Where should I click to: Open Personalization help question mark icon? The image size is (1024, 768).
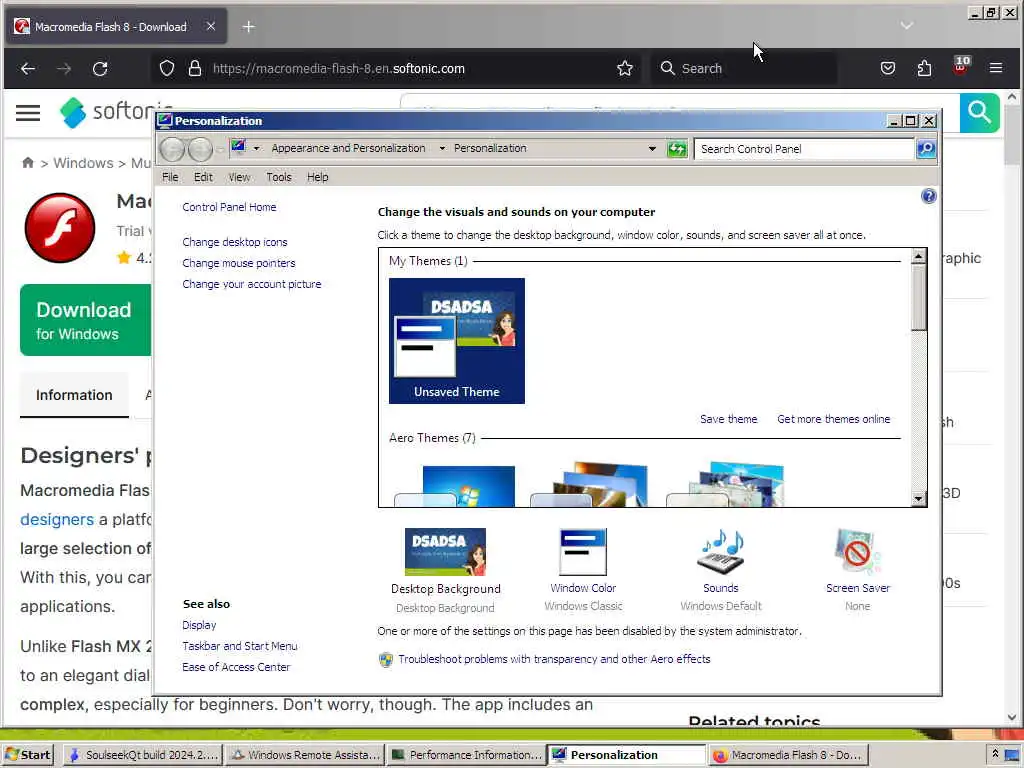click(929, 196)
